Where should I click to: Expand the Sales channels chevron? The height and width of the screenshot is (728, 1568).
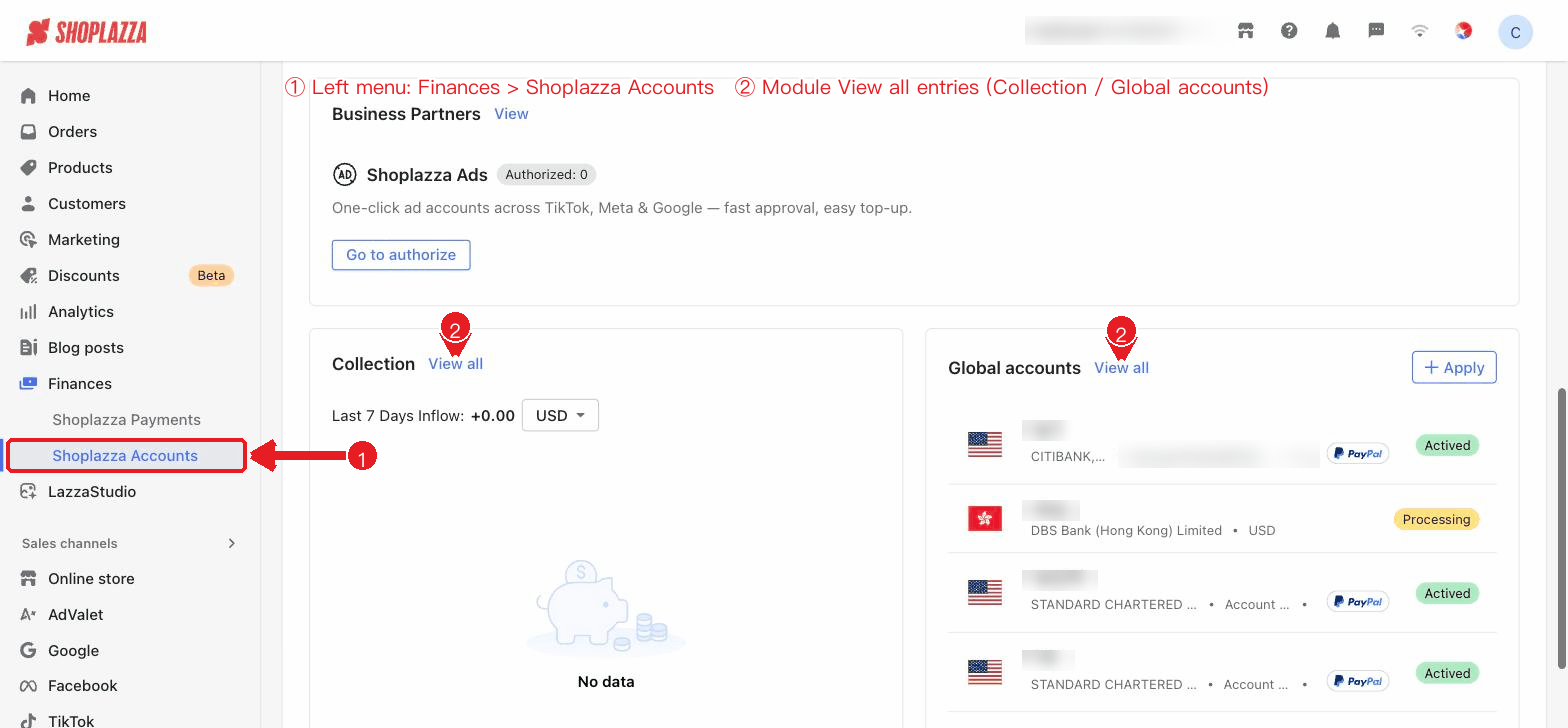[x=231, y=543]
